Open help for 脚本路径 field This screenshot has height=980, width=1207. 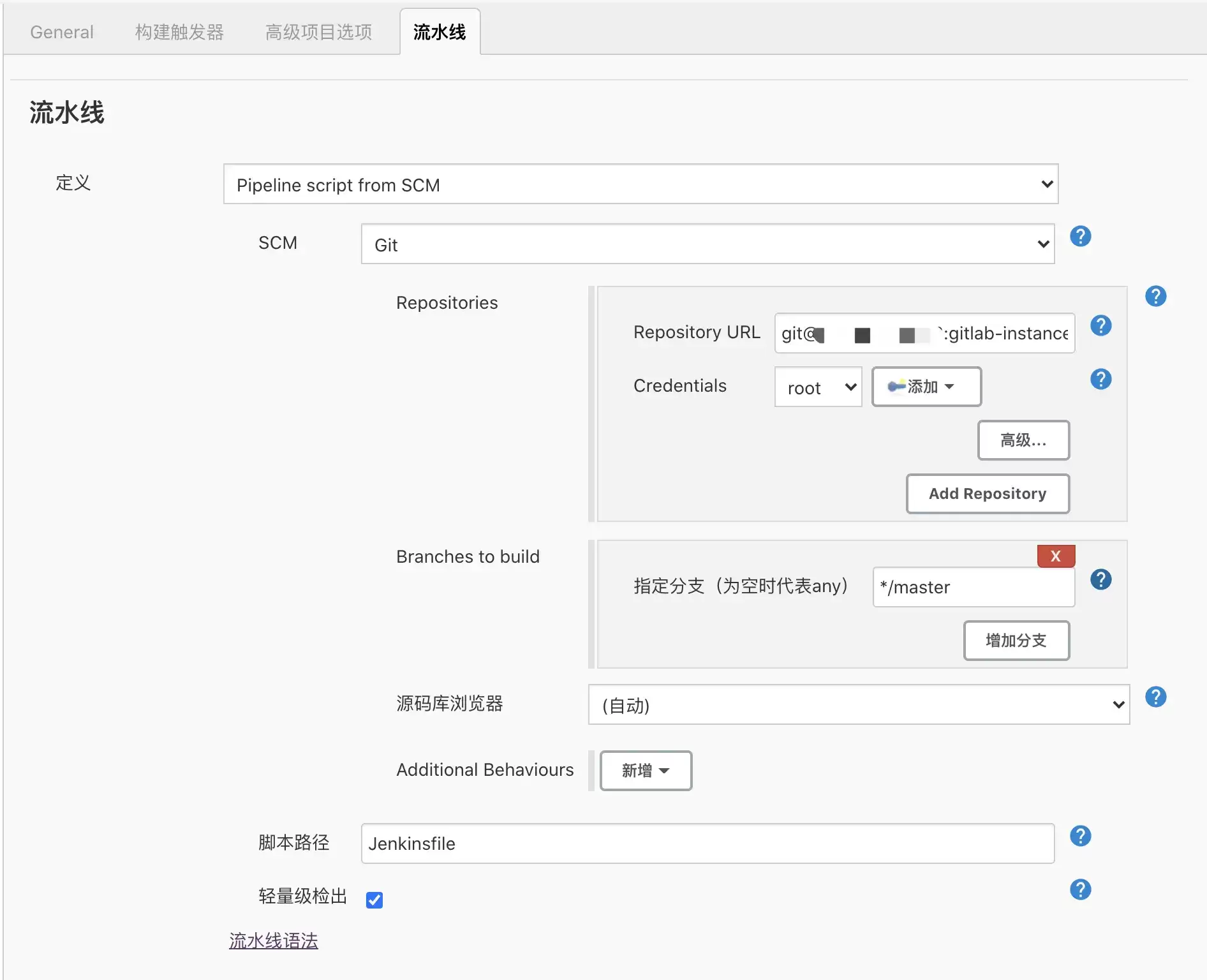pyautogui.click(x=1080, y=836)
